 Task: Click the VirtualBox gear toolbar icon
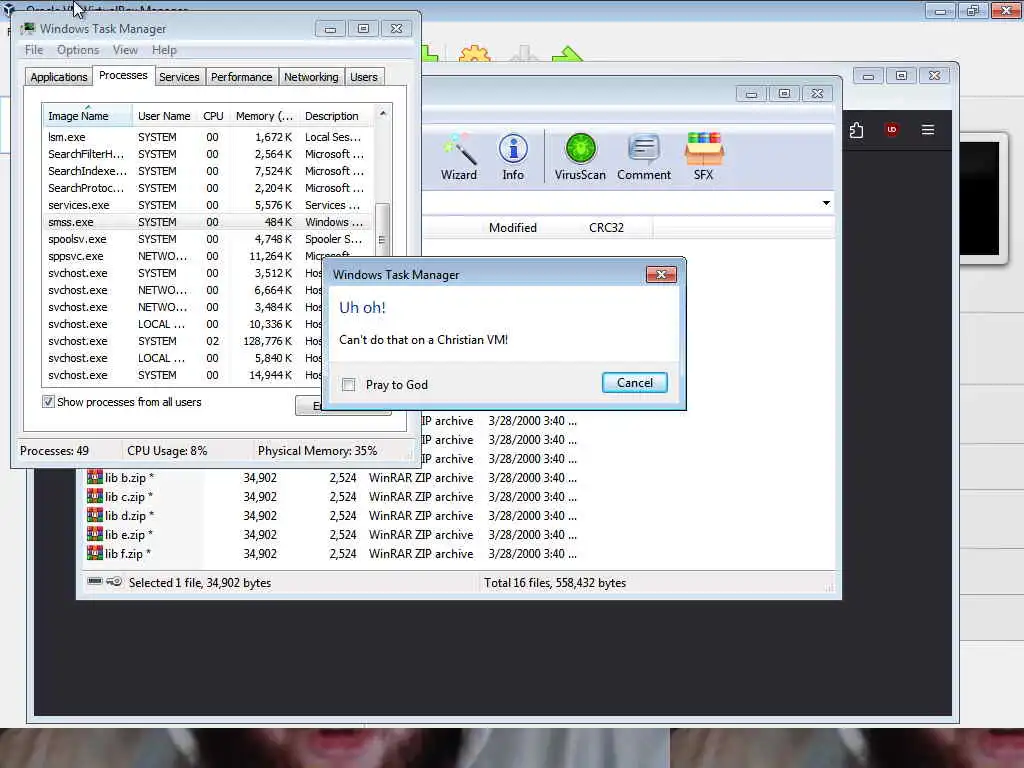475,54
